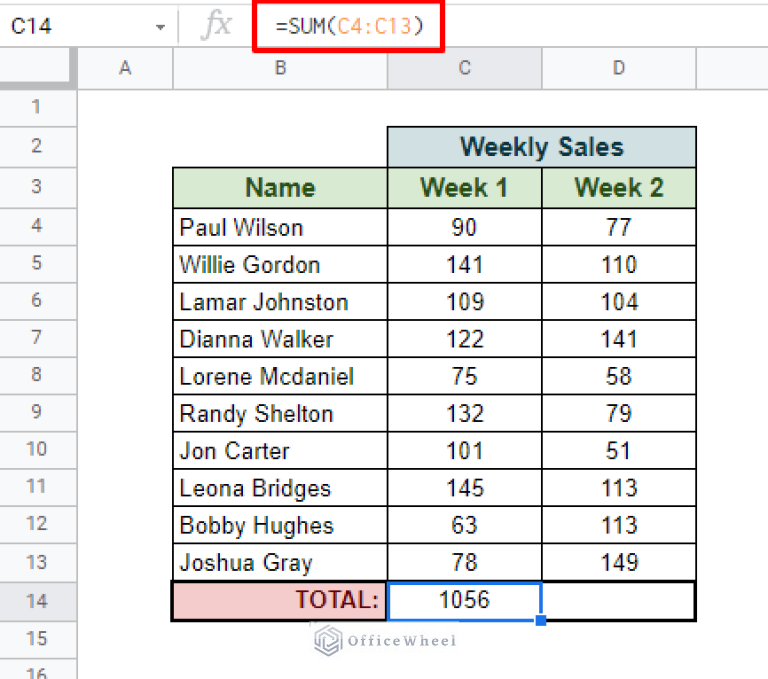
Task: Select column A header
Action: 125,68
